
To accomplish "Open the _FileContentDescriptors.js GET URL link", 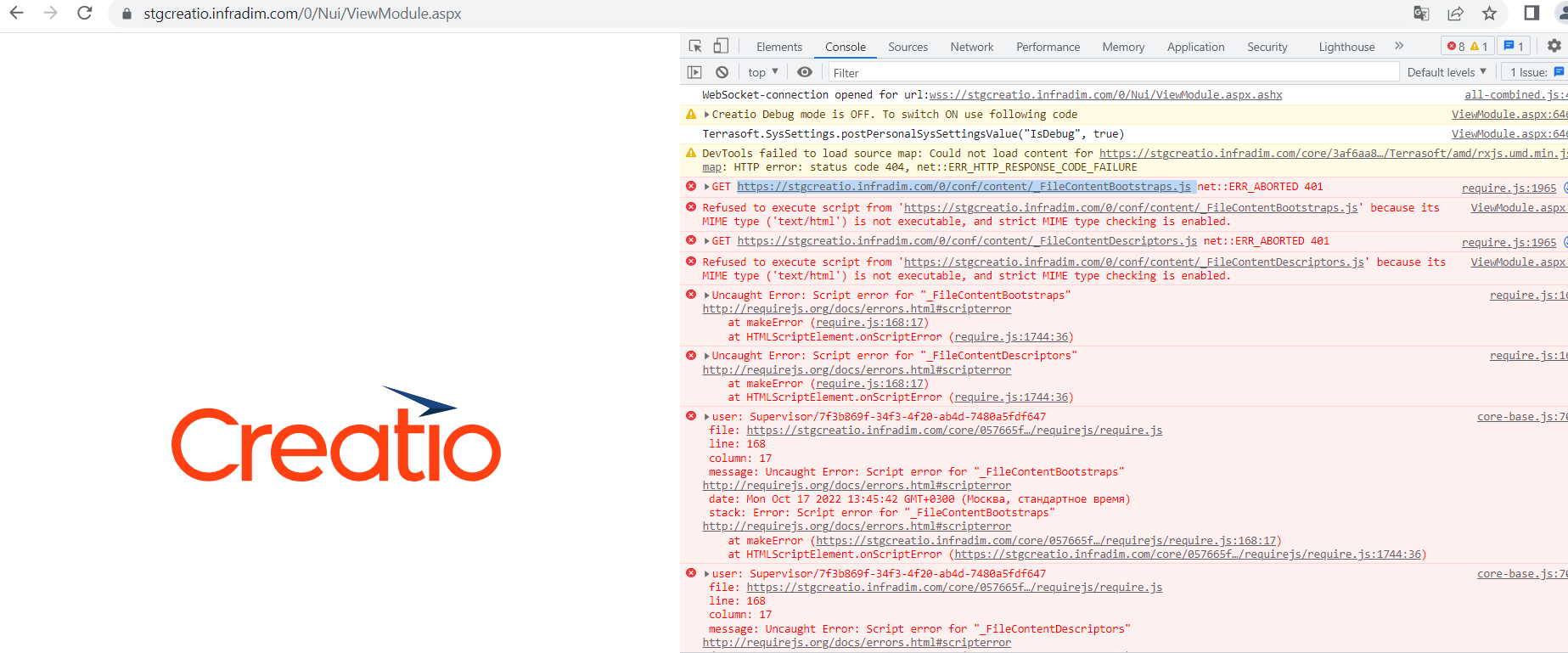I will tap(967, 240).
